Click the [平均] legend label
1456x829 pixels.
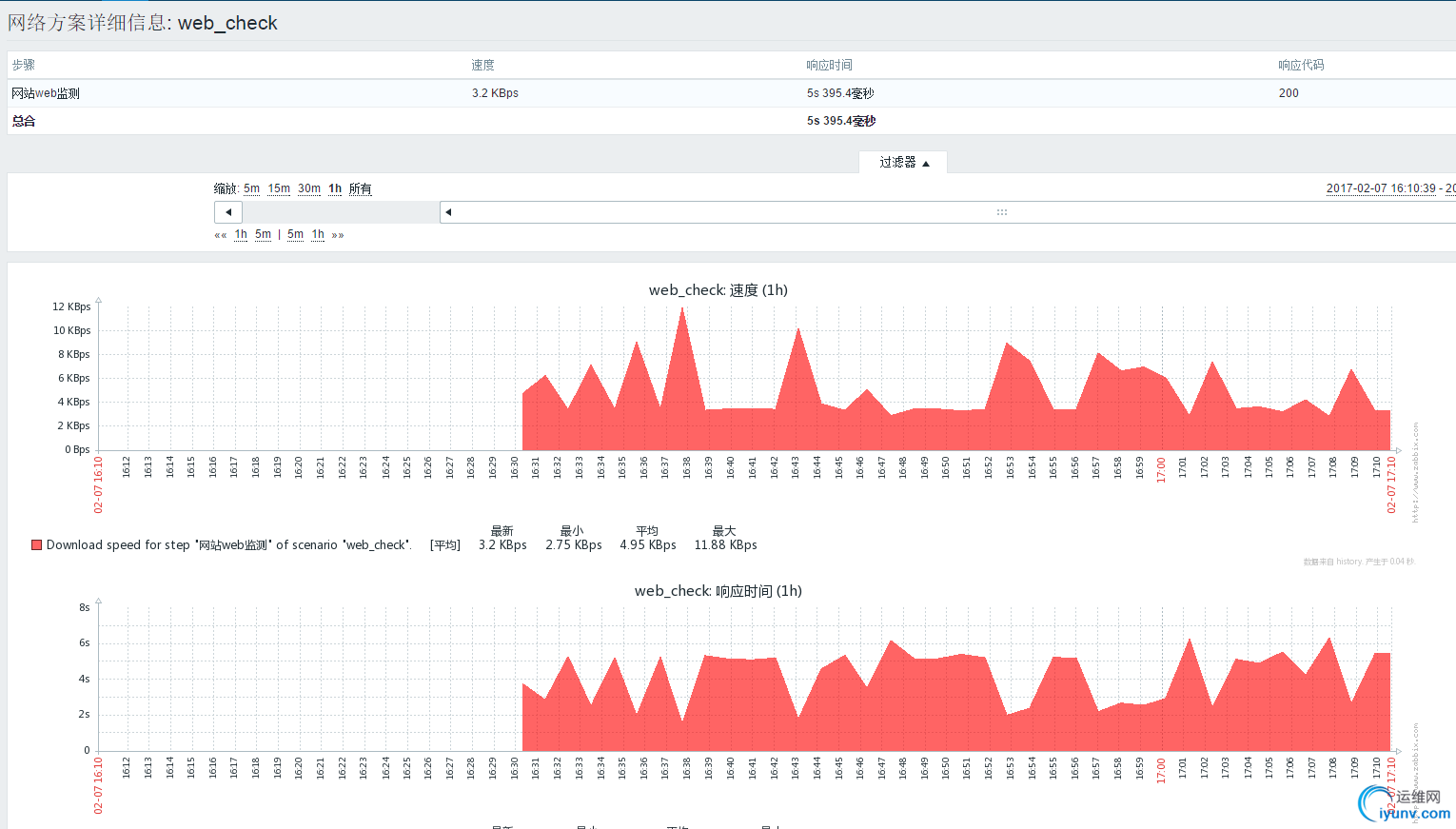445,545
